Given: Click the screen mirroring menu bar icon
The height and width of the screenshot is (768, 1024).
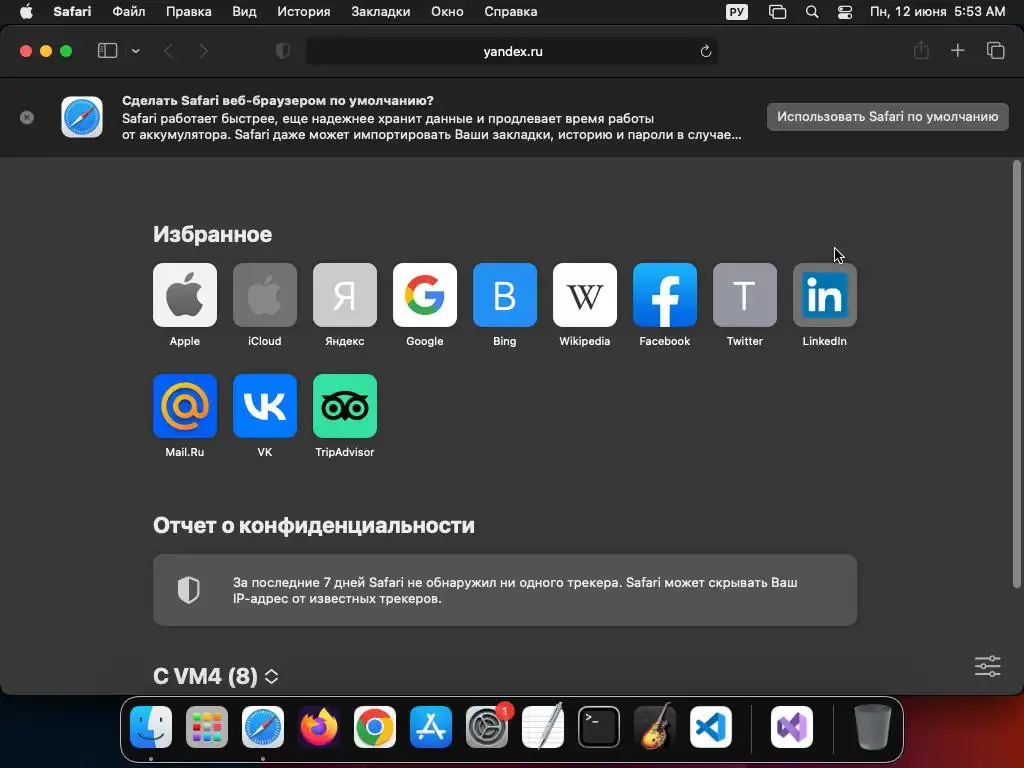Looking at the screenshot, I should tap(777, 12).
